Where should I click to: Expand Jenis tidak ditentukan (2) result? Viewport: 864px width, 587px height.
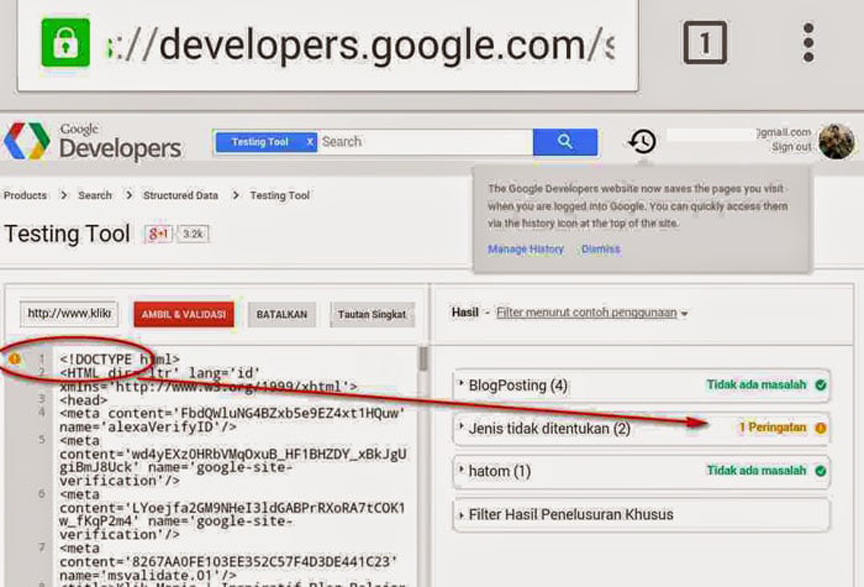(641, 428)
